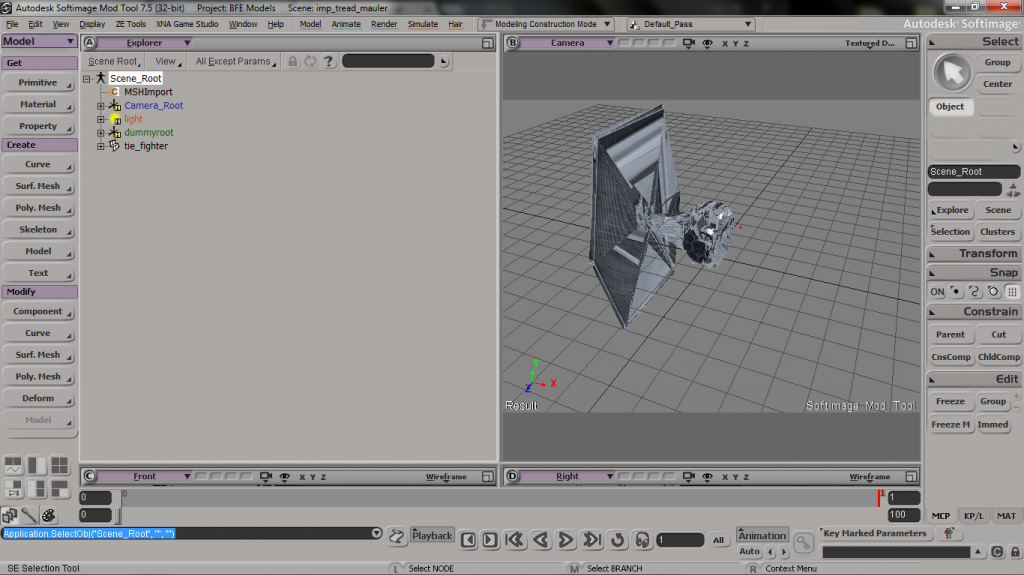Image resolution: width=1024 pixels, height=575 pixels.
Task: Click the Poly. Mesh create button
Action: (x=38, y=208)
